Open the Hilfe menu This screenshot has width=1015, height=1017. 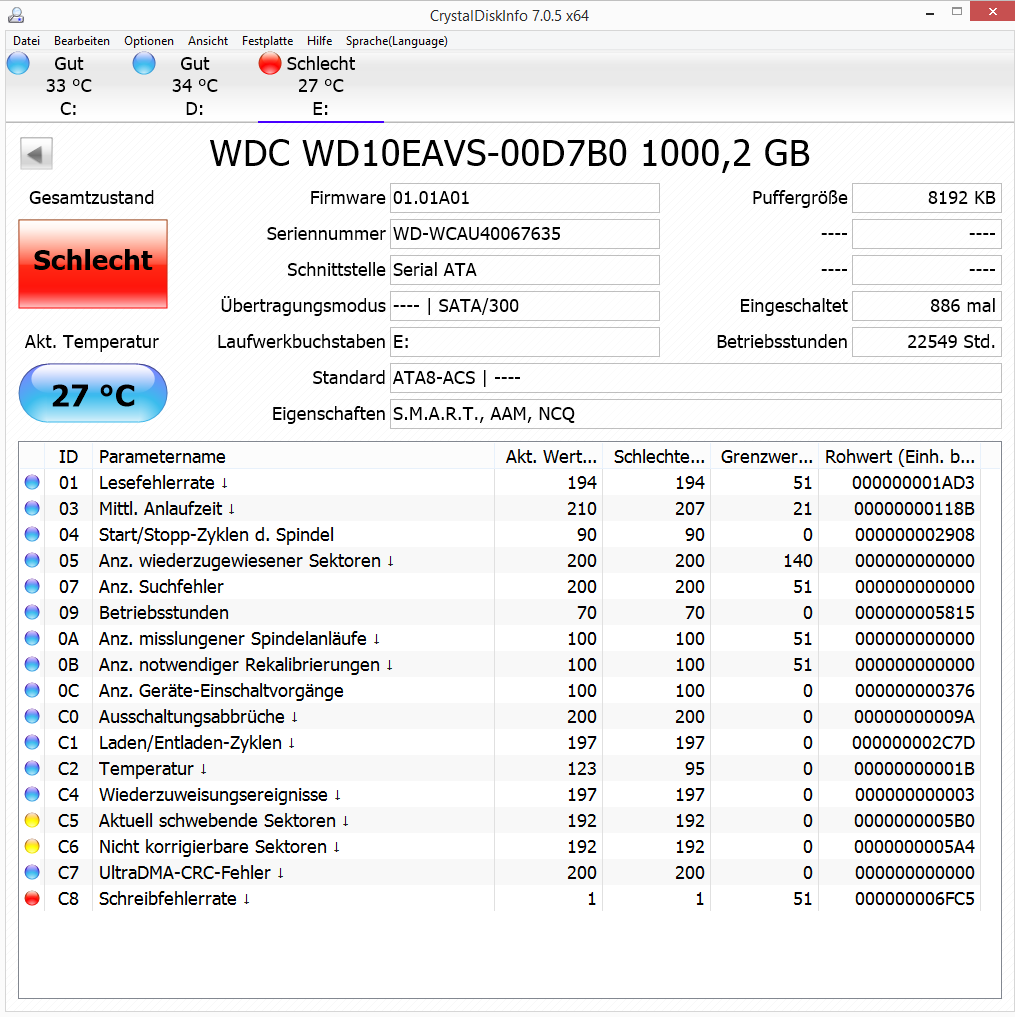click(x=319, y=41)
